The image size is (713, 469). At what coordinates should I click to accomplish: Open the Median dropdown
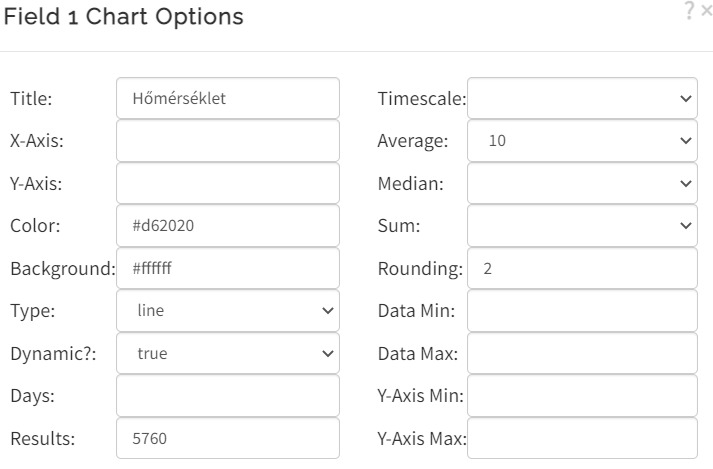coord(582,183)
